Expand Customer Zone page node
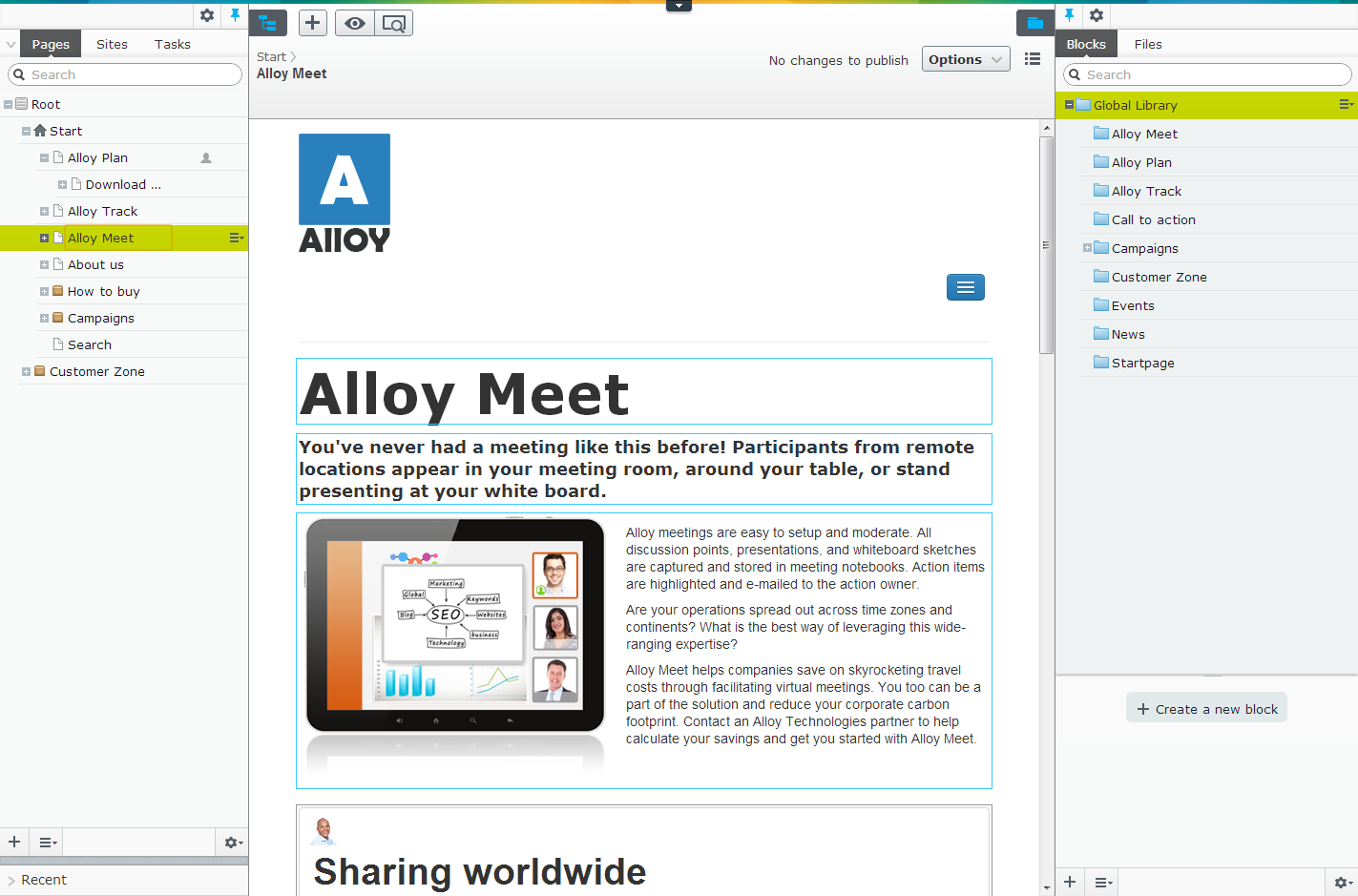The image size is (1358, 896). [x=26, y=371]
